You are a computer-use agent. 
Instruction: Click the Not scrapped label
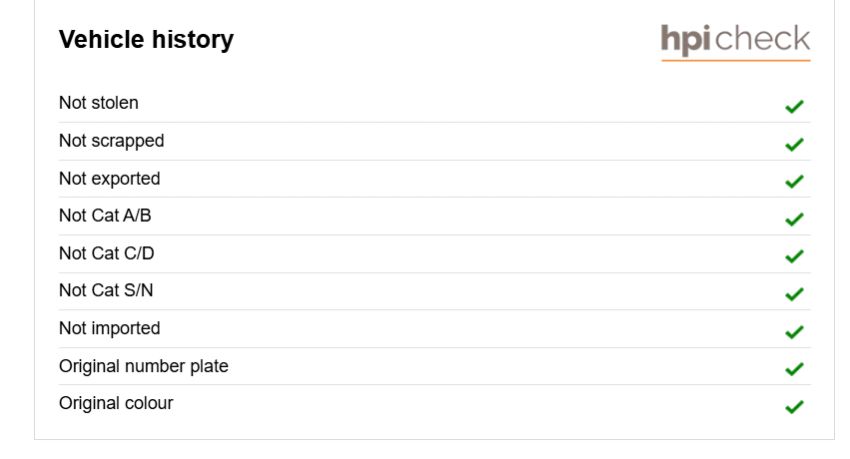(x=112, y=141)
